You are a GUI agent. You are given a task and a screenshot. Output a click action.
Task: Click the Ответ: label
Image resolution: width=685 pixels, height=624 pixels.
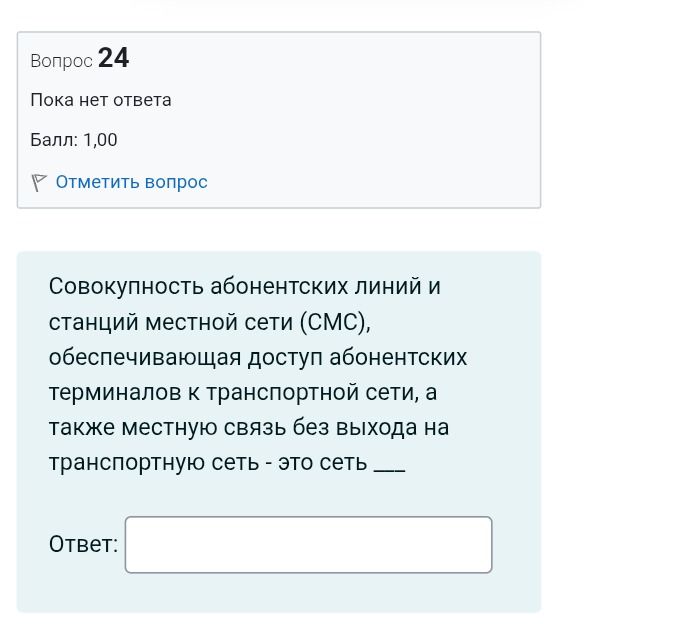pyautogui.click(x=83, y=544)
